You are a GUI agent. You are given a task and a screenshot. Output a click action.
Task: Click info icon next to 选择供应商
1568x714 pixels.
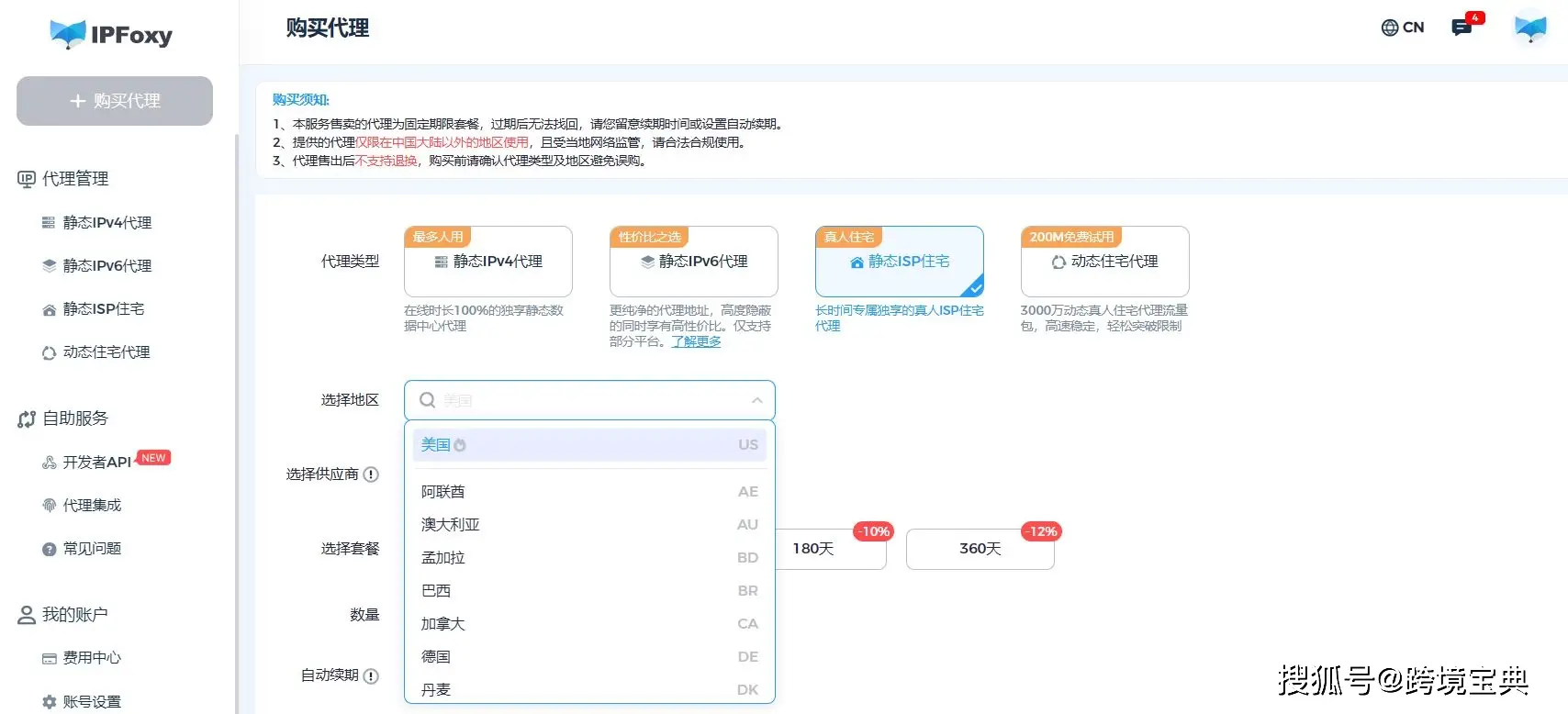coord(371,474)
